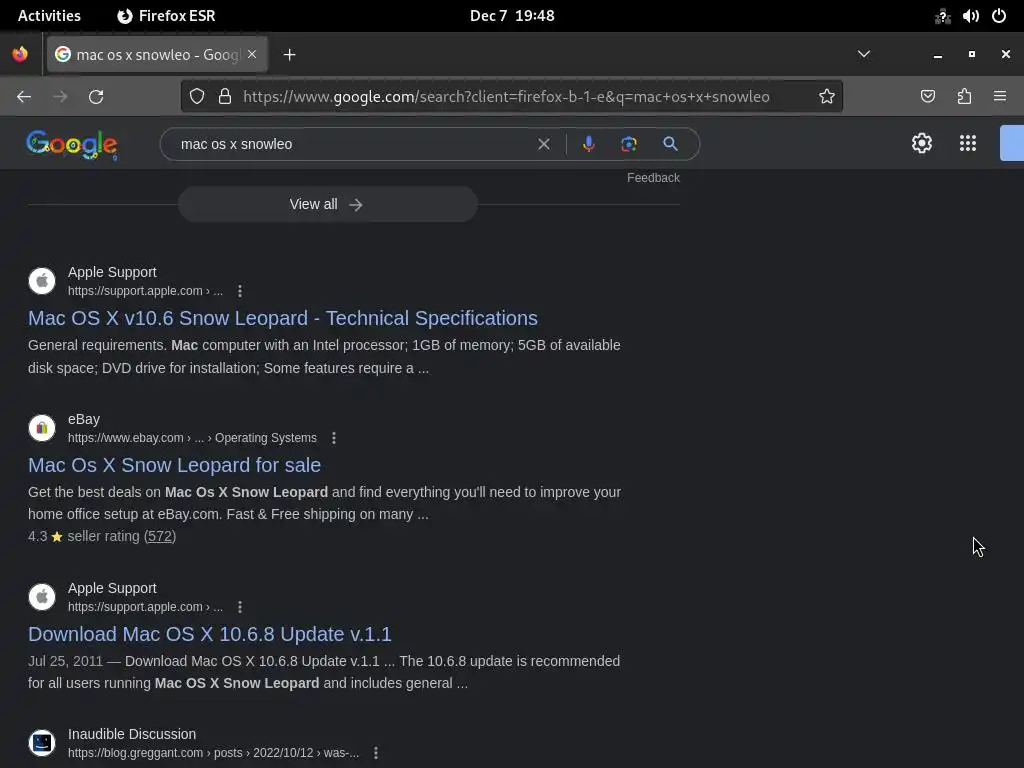
Task: Submit search with magnifier icon
Action: 670,144
